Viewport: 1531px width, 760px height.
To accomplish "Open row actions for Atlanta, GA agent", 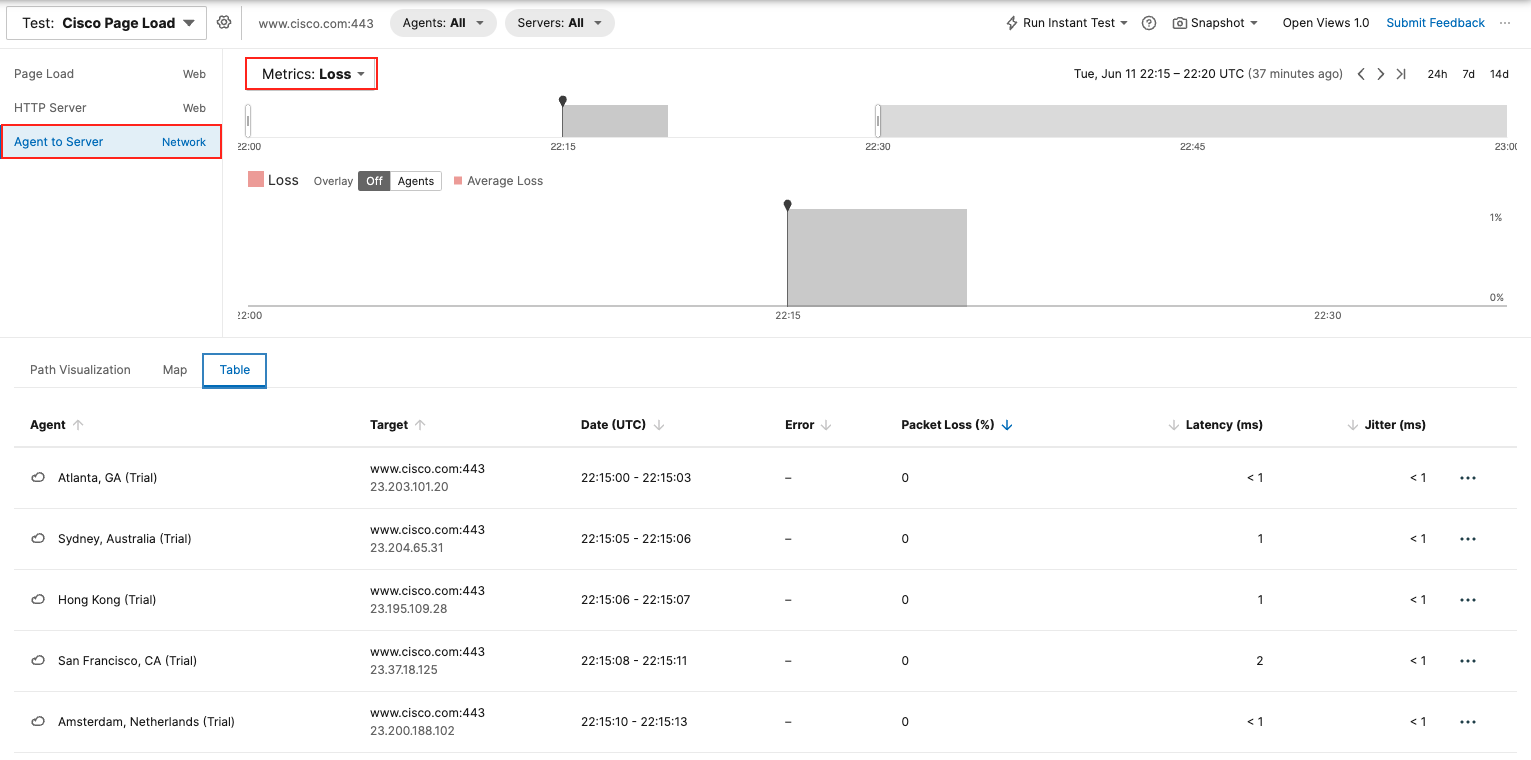I will [x=1467, y=478].
